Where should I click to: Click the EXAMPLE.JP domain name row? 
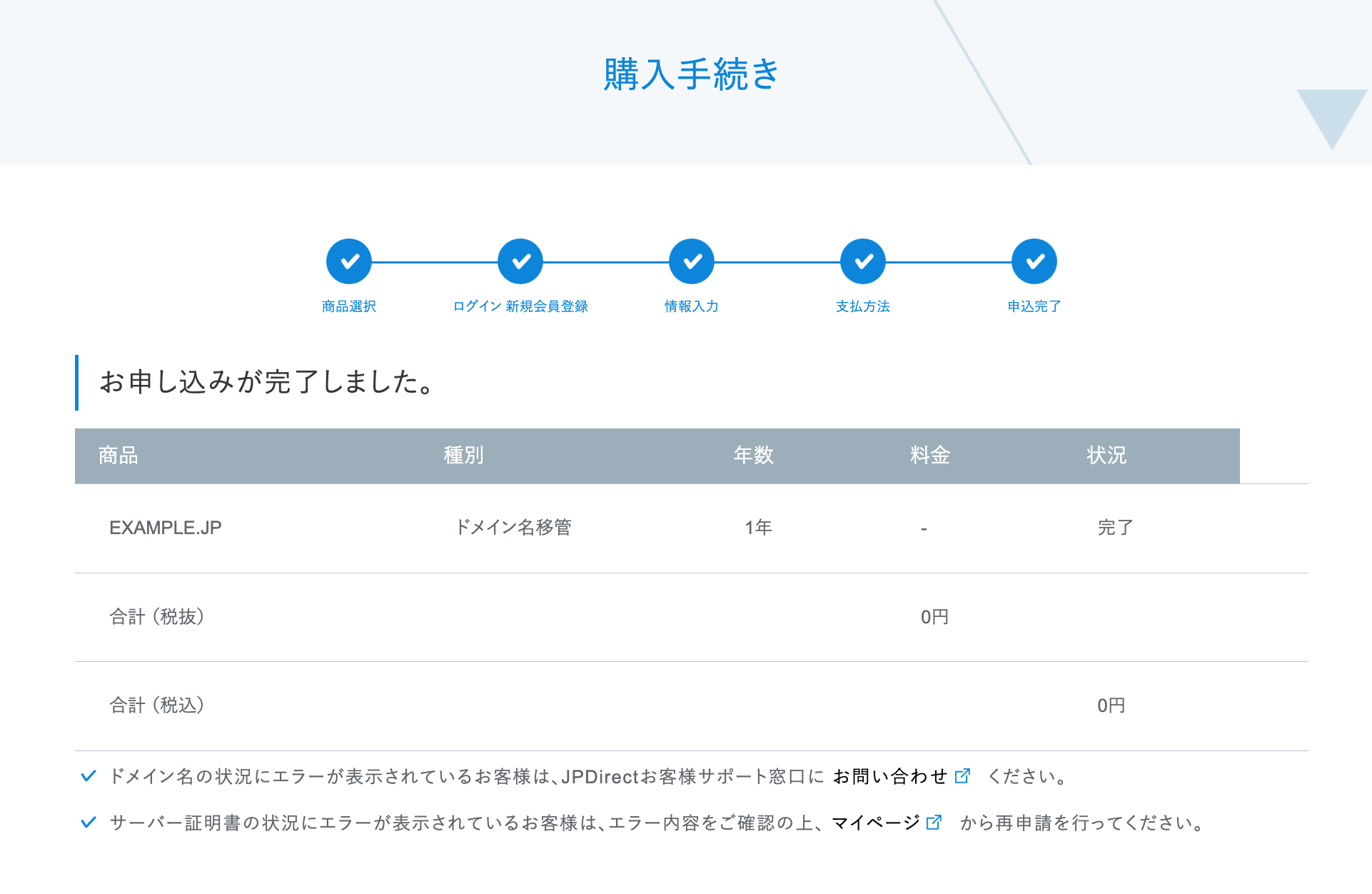[166, 528]
